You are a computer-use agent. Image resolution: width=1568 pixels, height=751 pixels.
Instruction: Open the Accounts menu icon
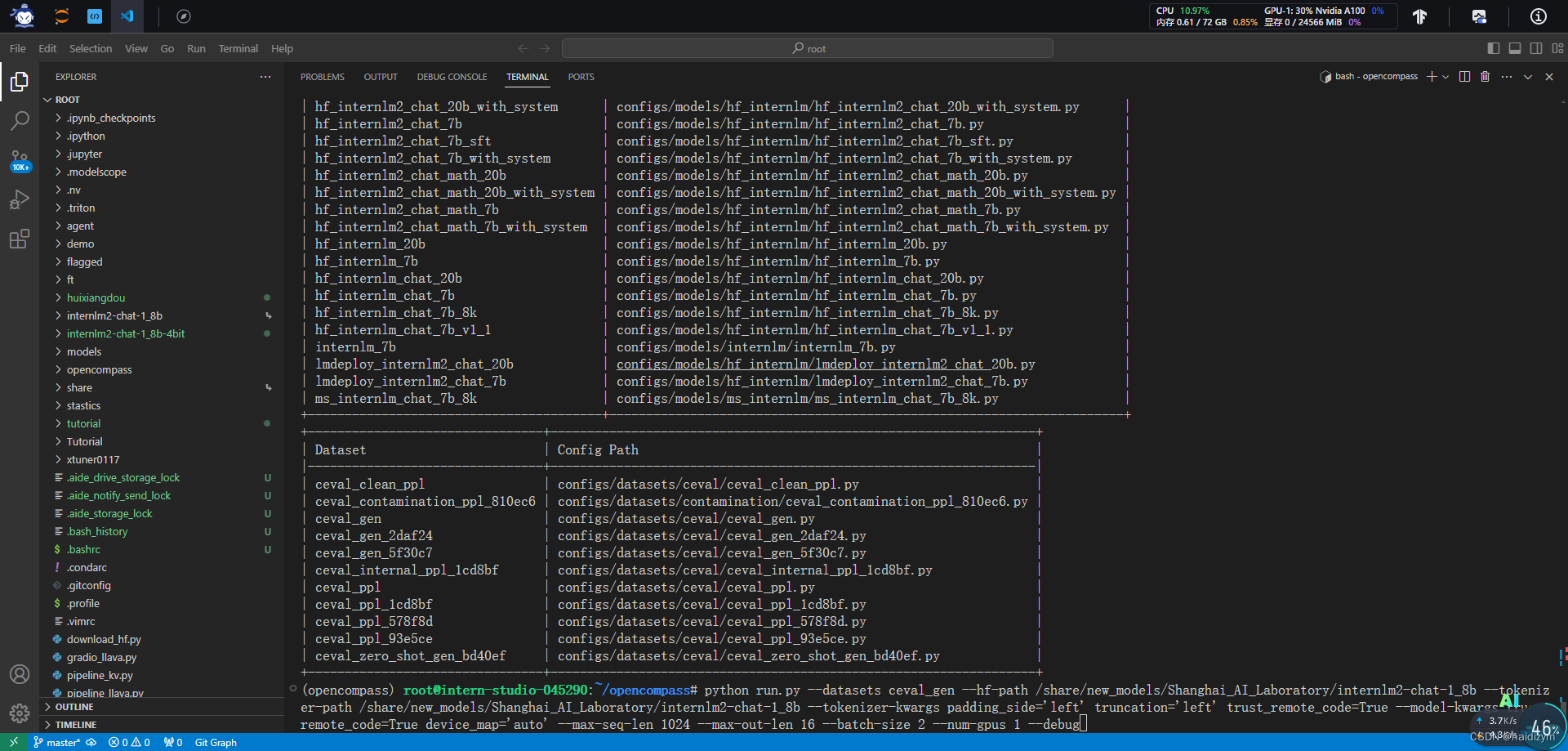(x=20, y=674)
